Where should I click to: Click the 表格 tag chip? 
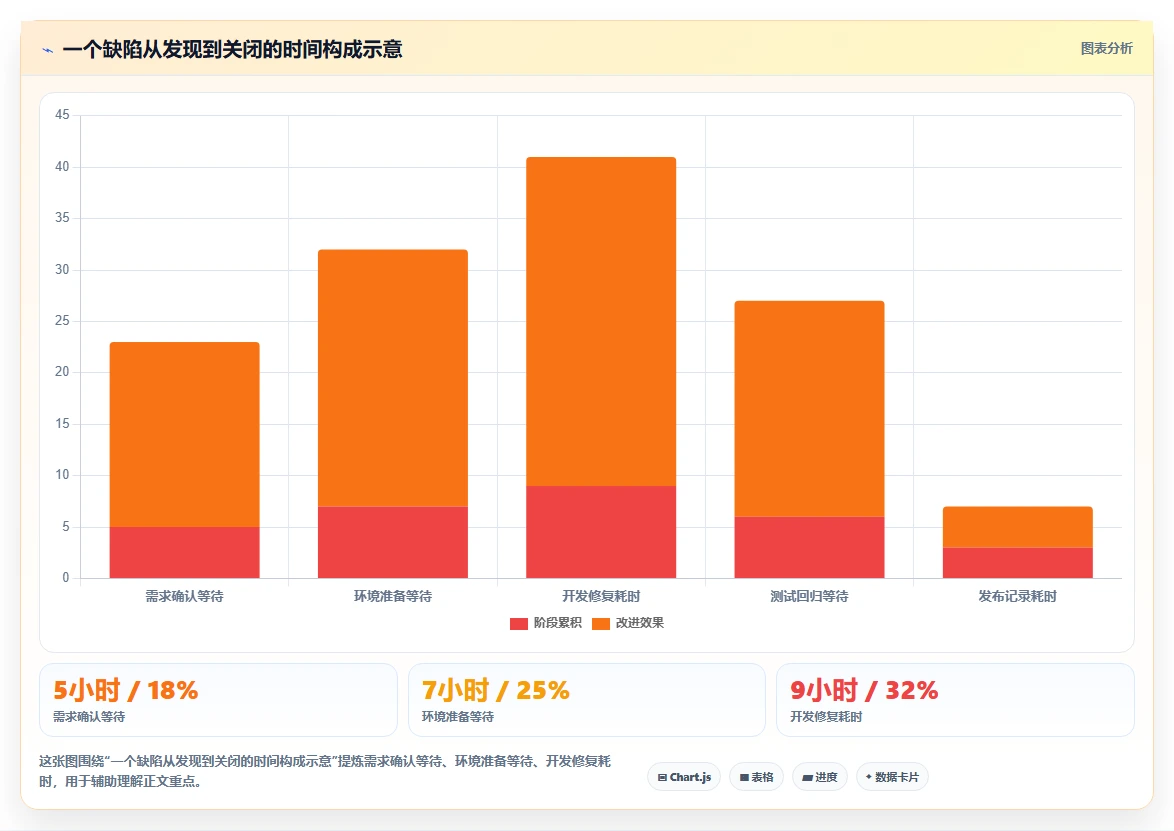756,777
